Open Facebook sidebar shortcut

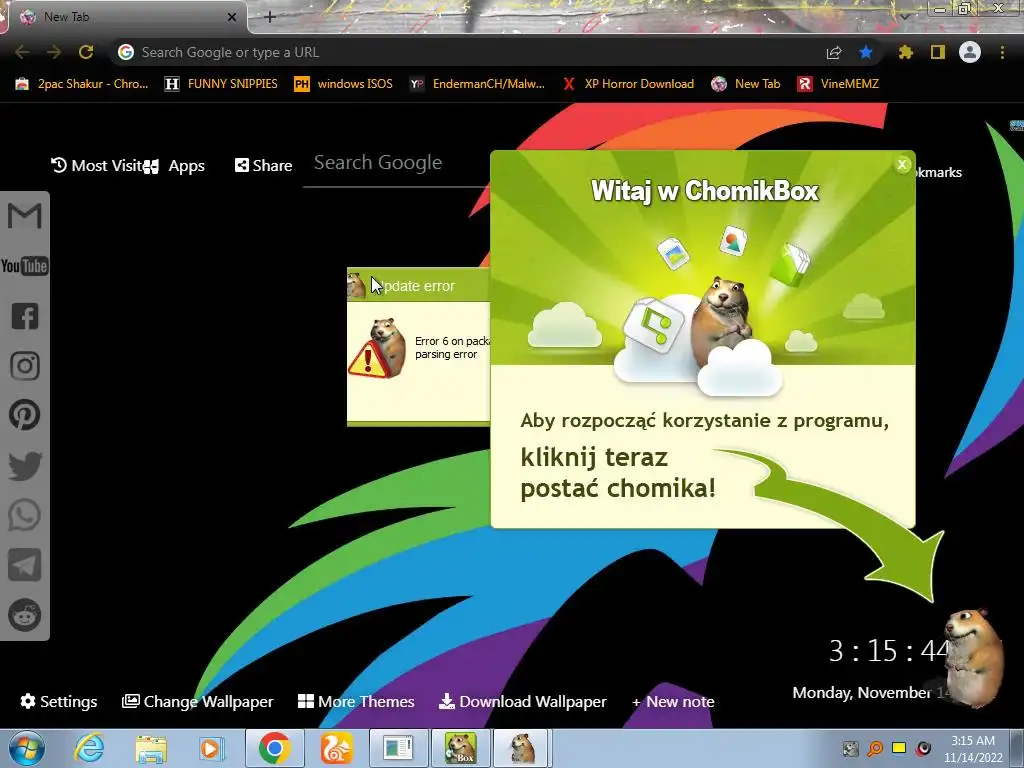click(25, 316)
